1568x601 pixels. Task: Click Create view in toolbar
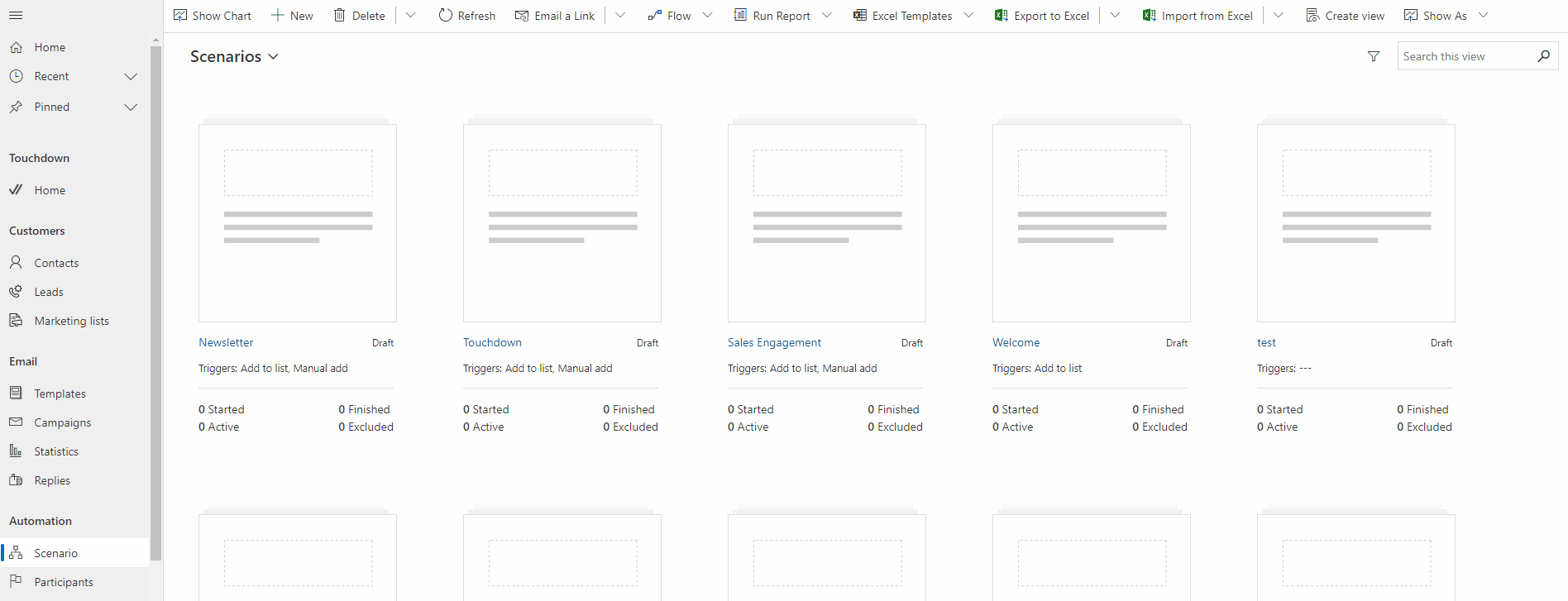[x=1345, y=15]
